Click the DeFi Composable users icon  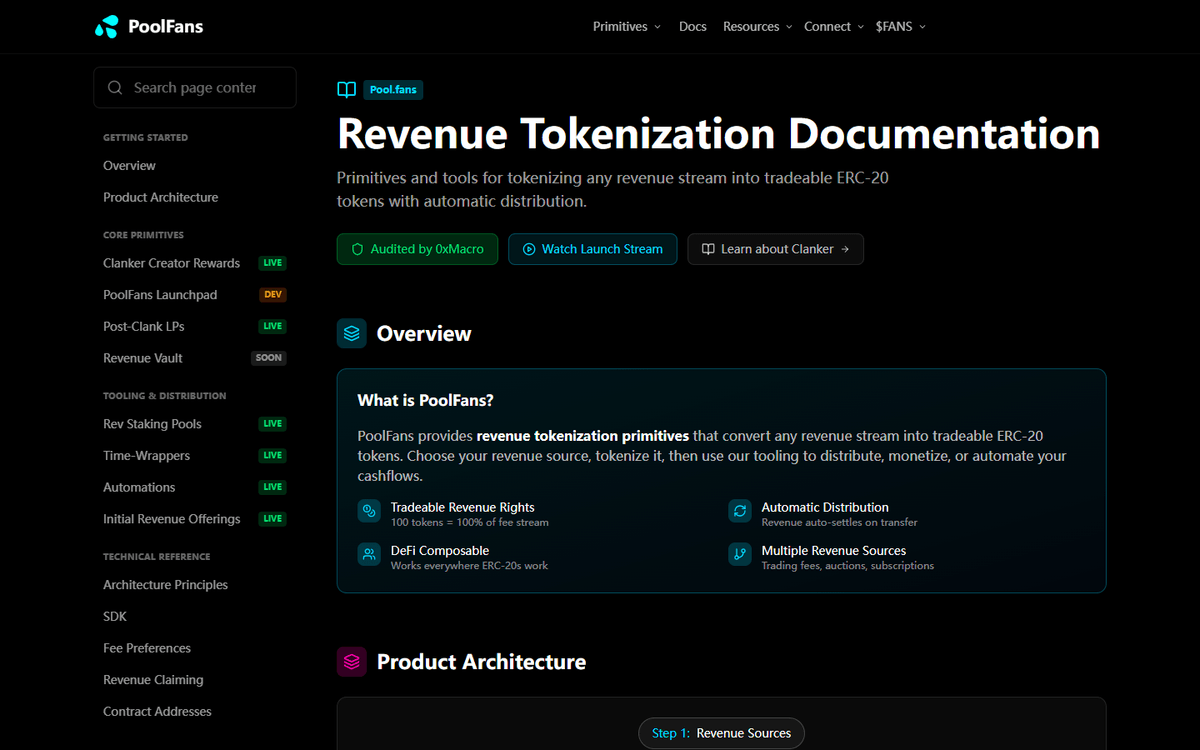coord(370,554)
